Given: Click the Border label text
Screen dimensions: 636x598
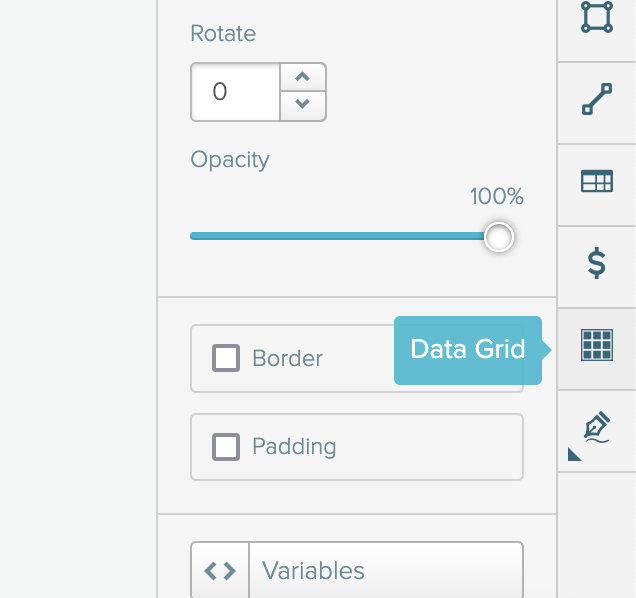Looking at the screenshot, I should [x=288, y=358].
